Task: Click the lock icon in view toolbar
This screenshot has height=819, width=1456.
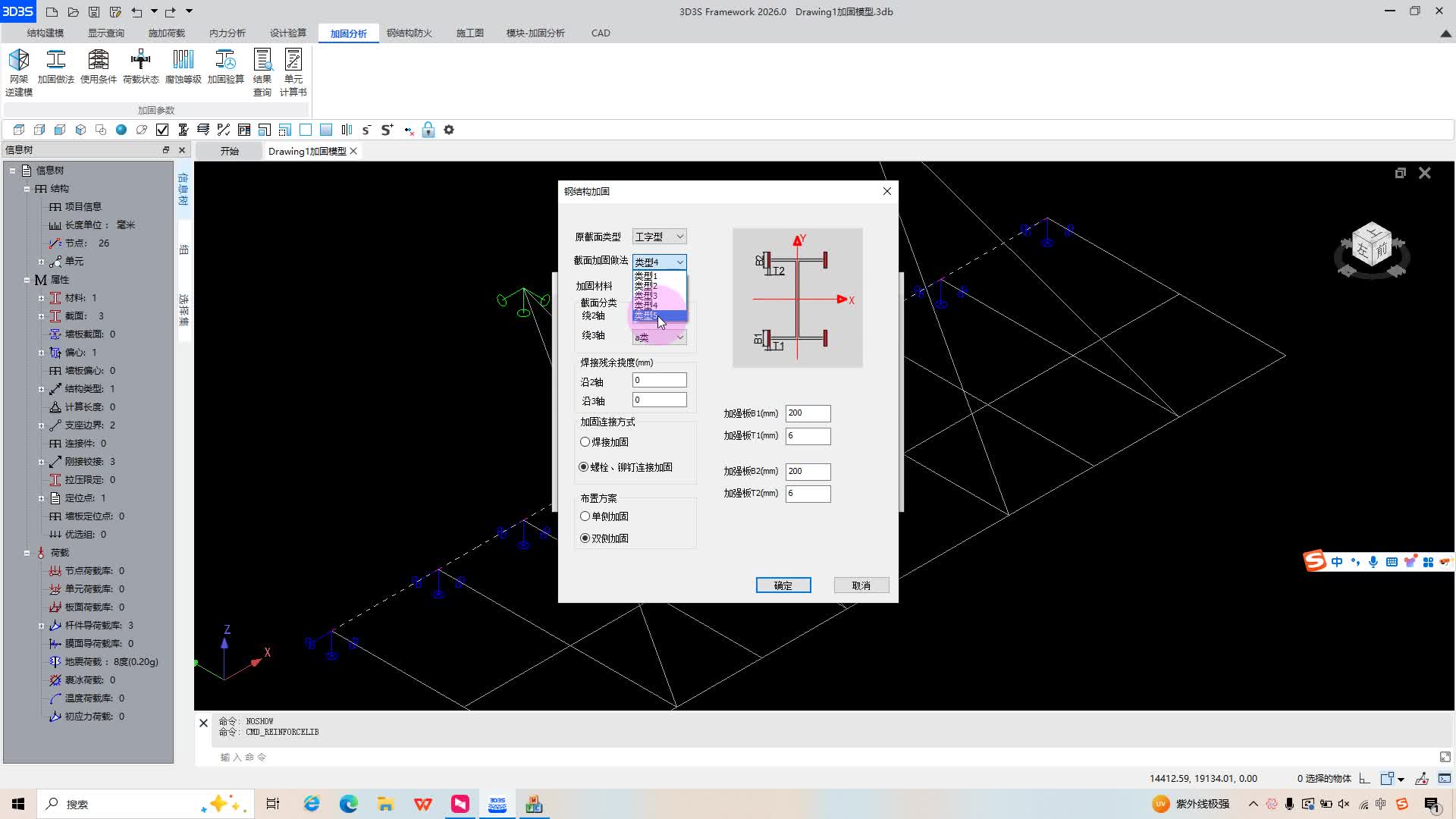Action: [x=428, y=130]
